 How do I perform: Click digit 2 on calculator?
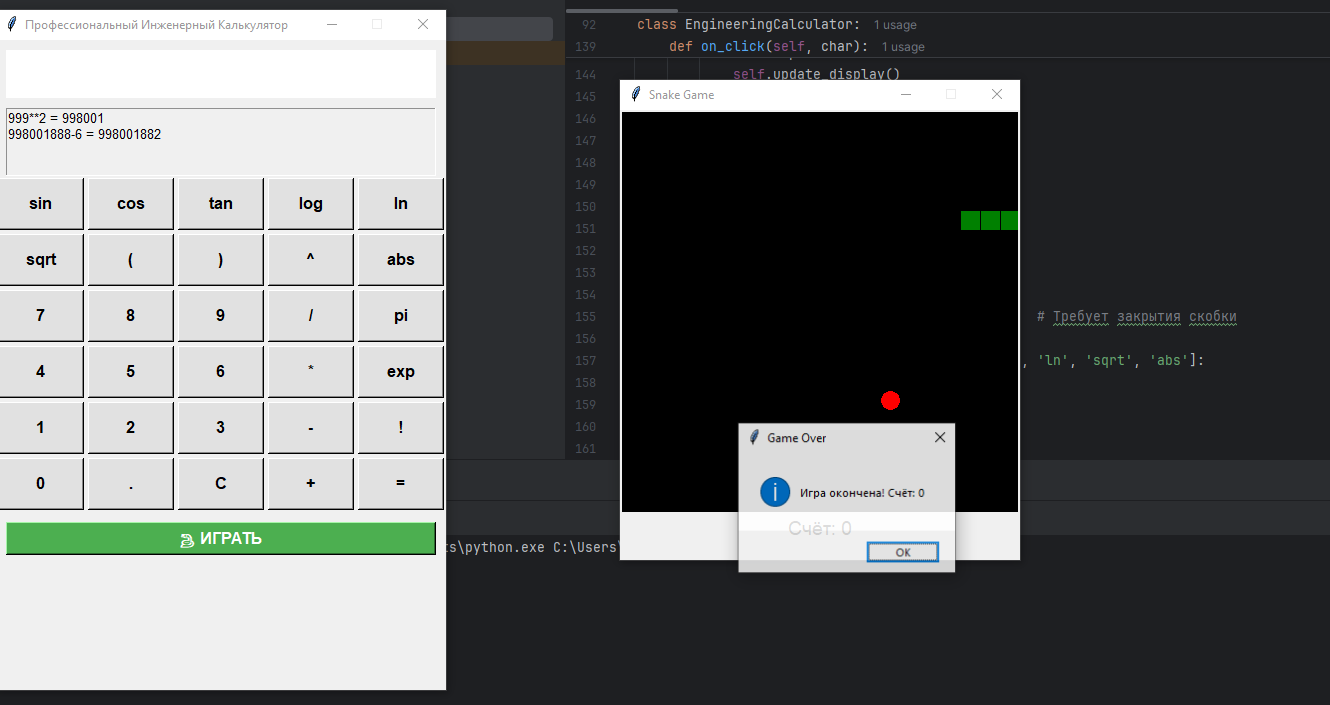[x=131, y=428]
